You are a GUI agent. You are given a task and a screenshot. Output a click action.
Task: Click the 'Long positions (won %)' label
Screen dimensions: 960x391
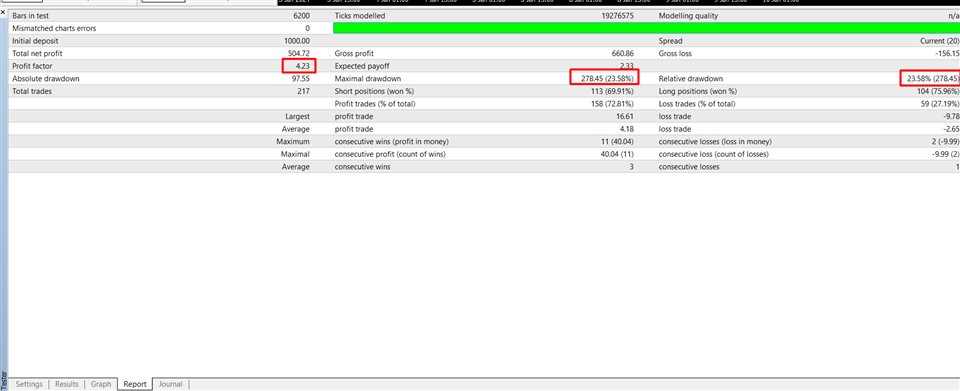pyautogui.click(x=698, y=91)
